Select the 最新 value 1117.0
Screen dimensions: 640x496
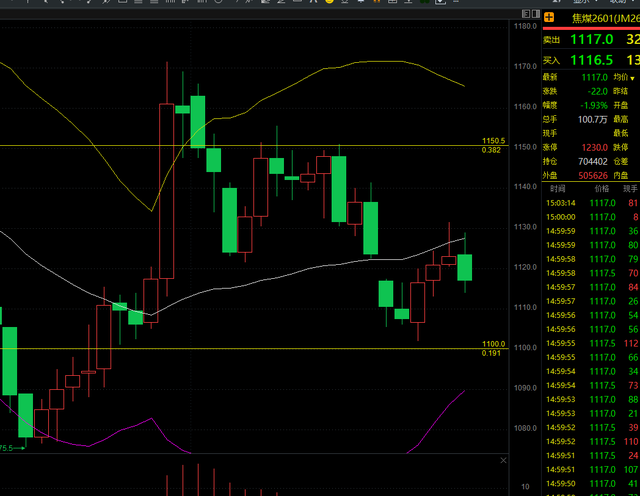(594, 78)
